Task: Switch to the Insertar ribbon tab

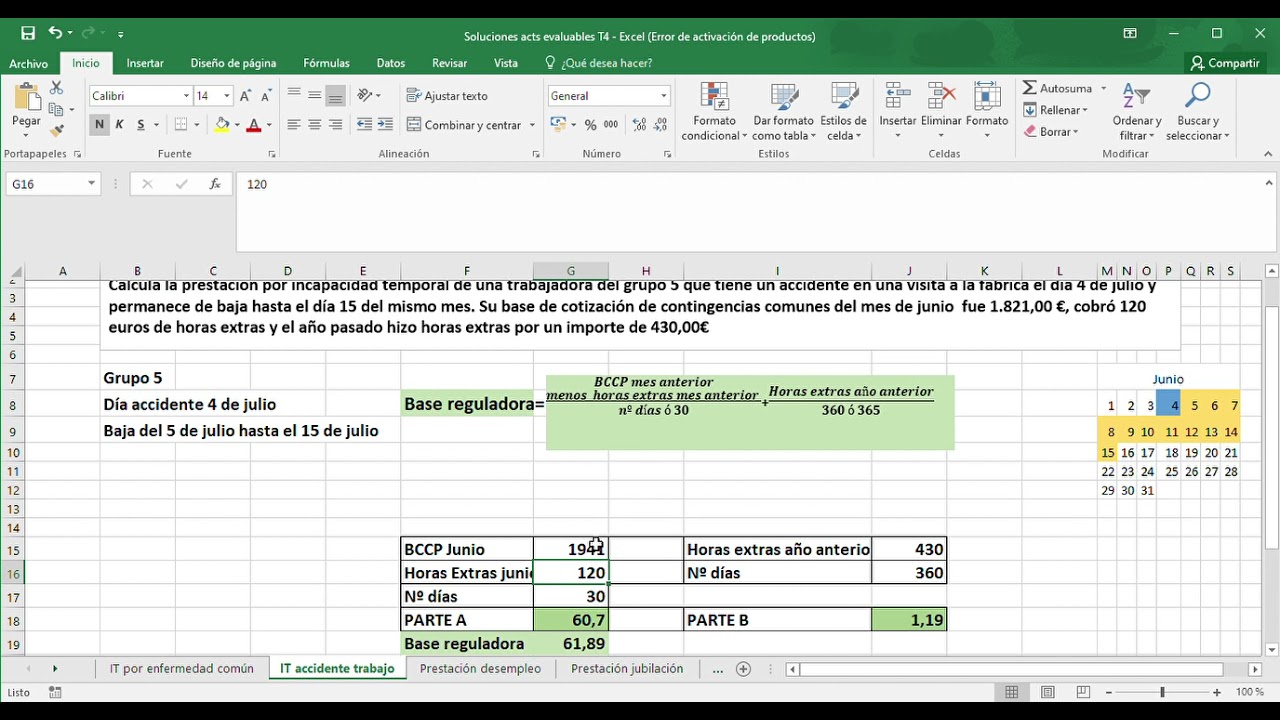Action: (x=145, y=63)
